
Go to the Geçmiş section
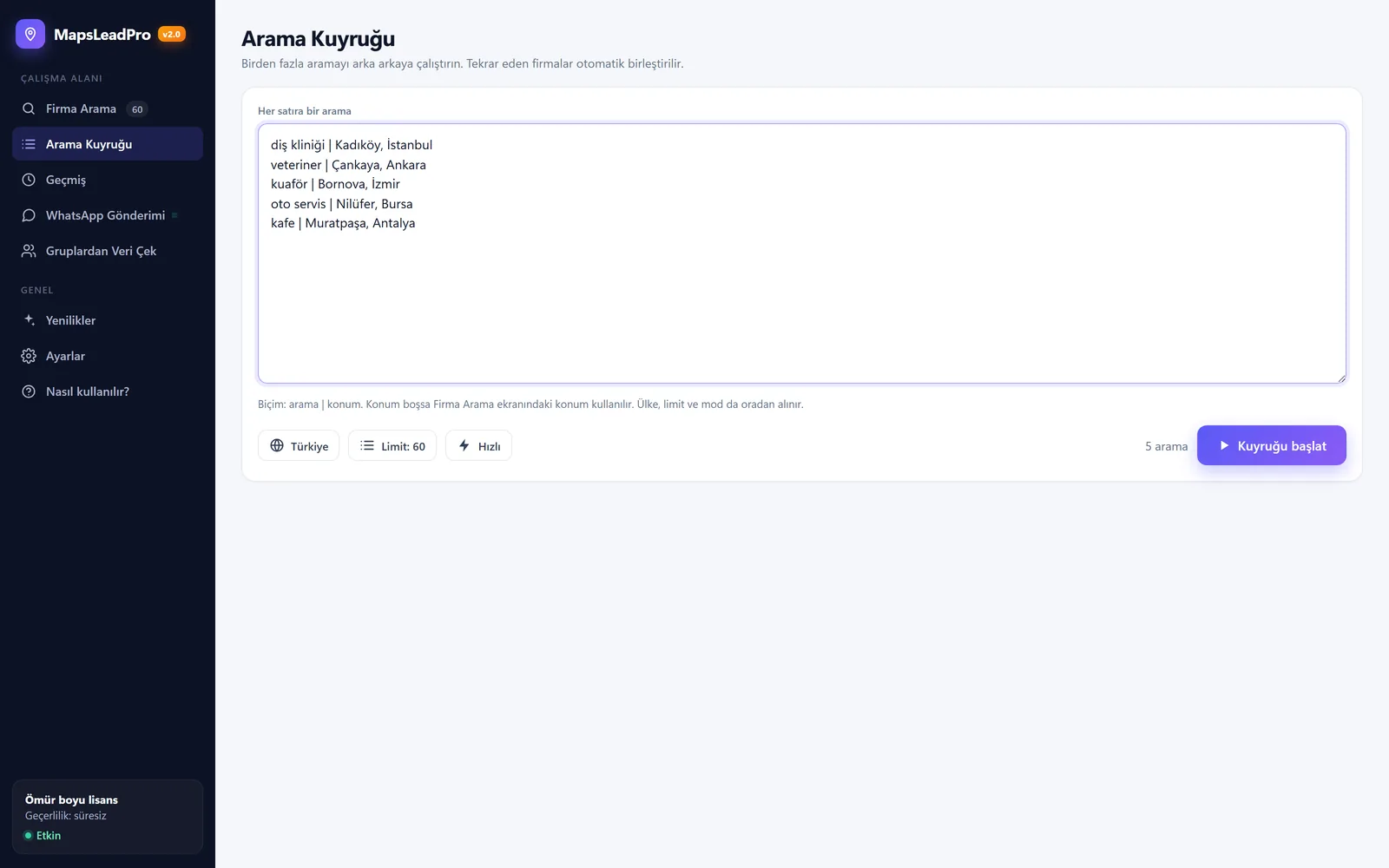coord(108,180)
